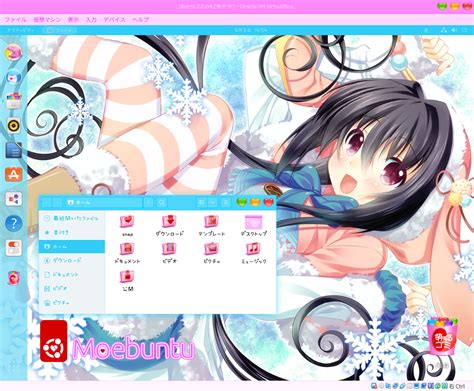Open the ファイル menu in VirtualBox
Viewport: 474px width, 391px height.
[x=15, y=20]
